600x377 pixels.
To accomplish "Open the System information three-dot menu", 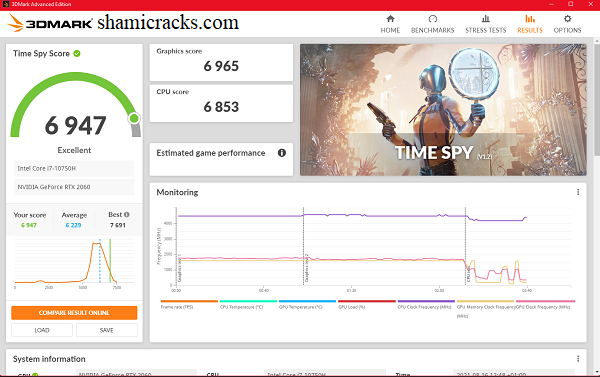I will (x=578, y=359).
